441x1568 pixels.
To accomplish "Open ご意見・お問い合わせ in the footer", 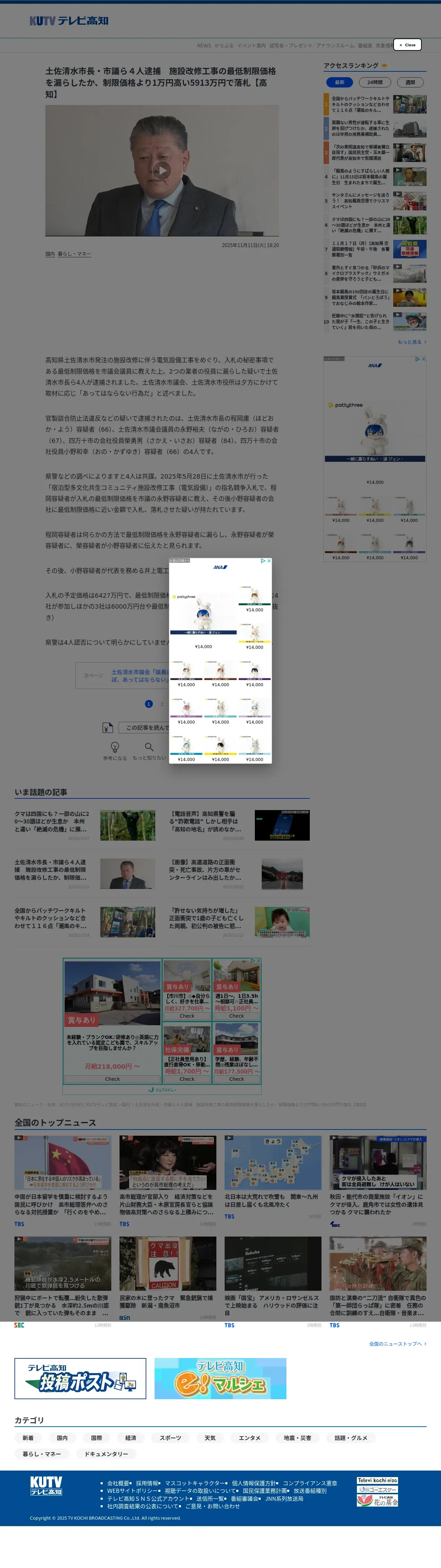I will [213, 1506].
